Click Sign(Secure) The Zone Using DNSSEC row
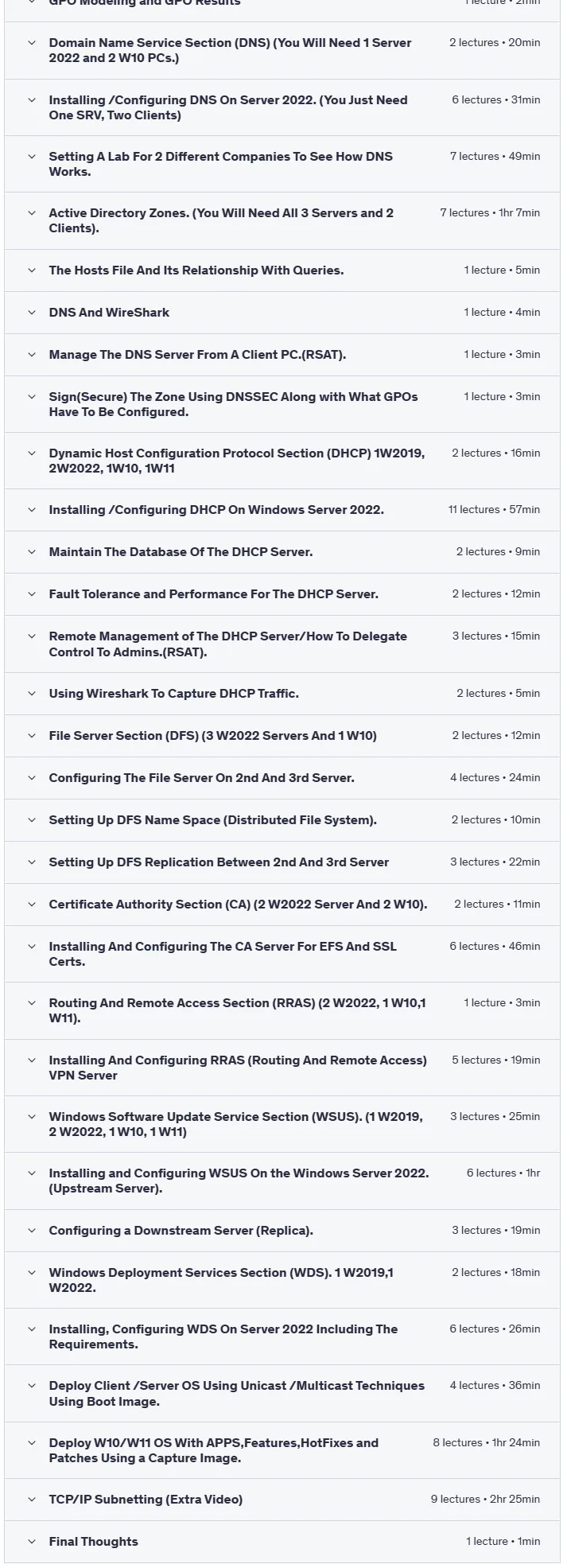The width and height of the screenshot is (567, 1568). click(x=282, y=404)
